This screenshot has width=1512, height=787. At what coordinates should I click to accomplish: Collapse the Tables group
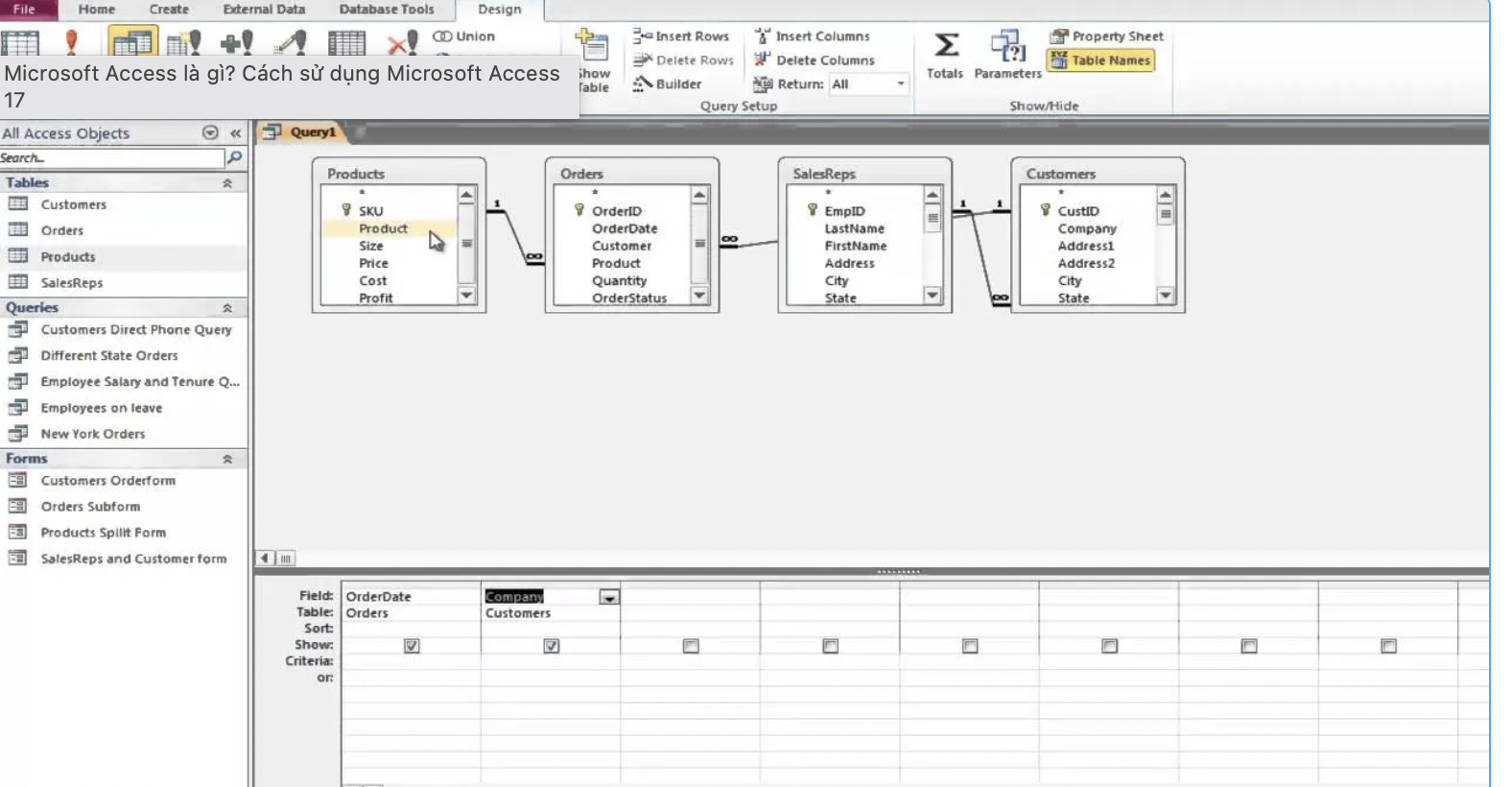coord(227,182)
